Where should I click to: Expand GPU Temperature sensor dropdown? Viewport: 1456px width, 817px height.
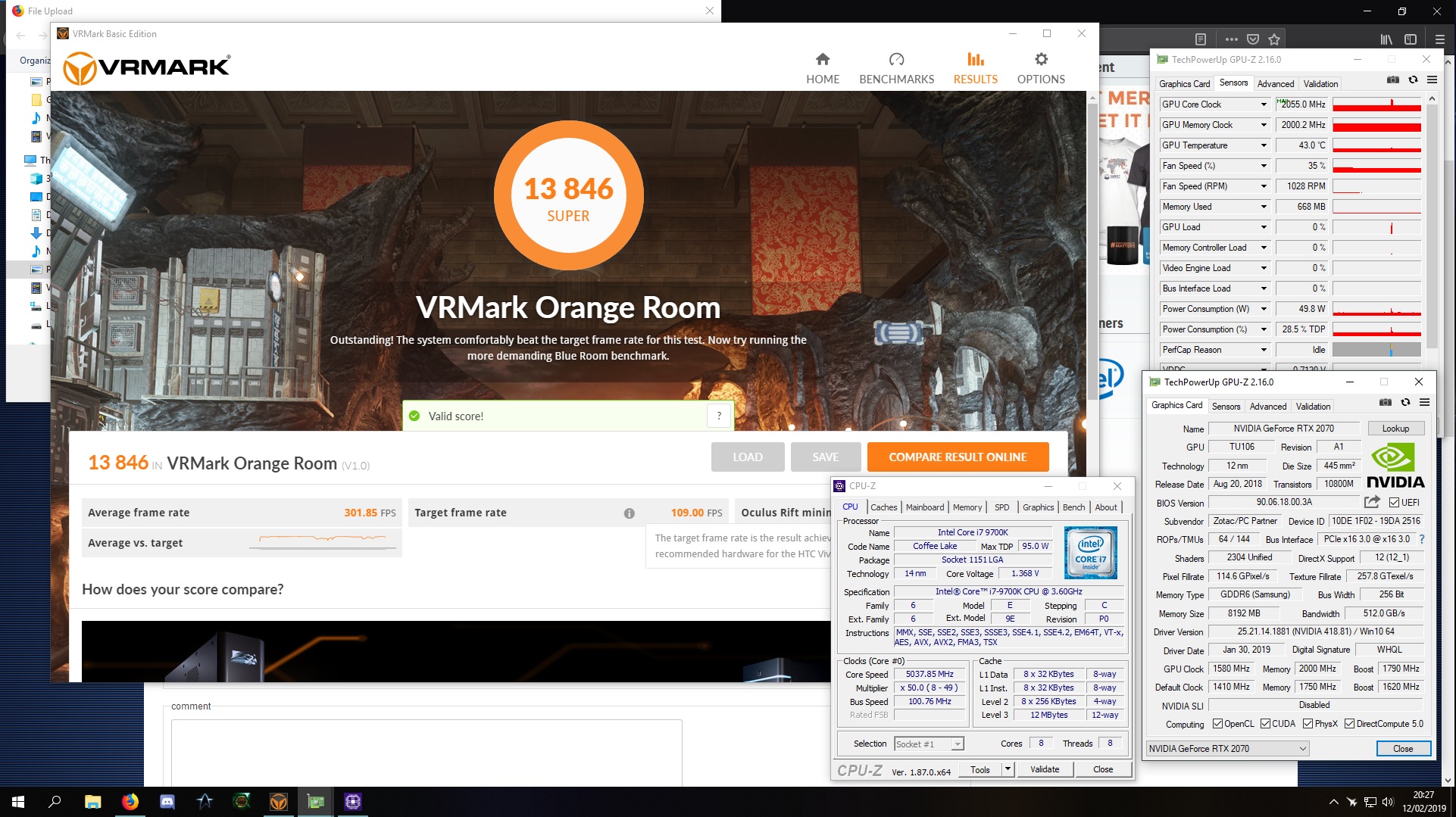(x=1264, y=145)
